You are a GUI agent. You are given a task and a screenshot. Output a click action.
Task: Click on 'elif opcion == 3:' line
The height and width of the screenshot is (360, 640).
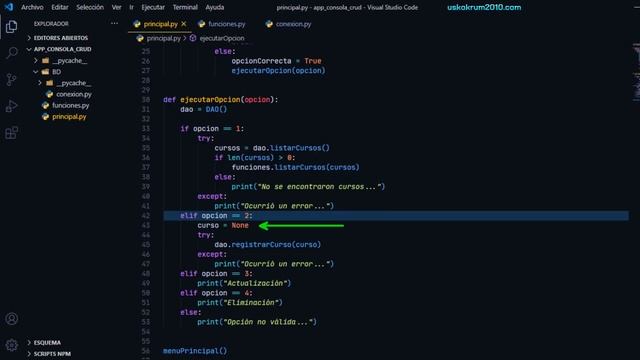click(x=216, y=273)
